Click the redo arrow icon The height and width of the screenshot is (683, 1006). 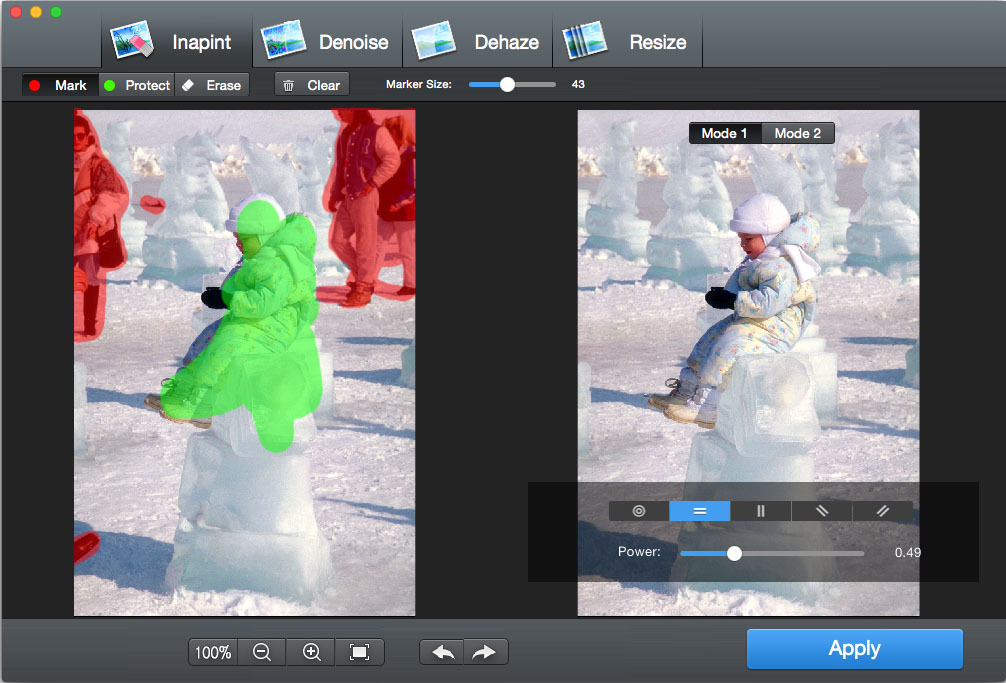485,652
